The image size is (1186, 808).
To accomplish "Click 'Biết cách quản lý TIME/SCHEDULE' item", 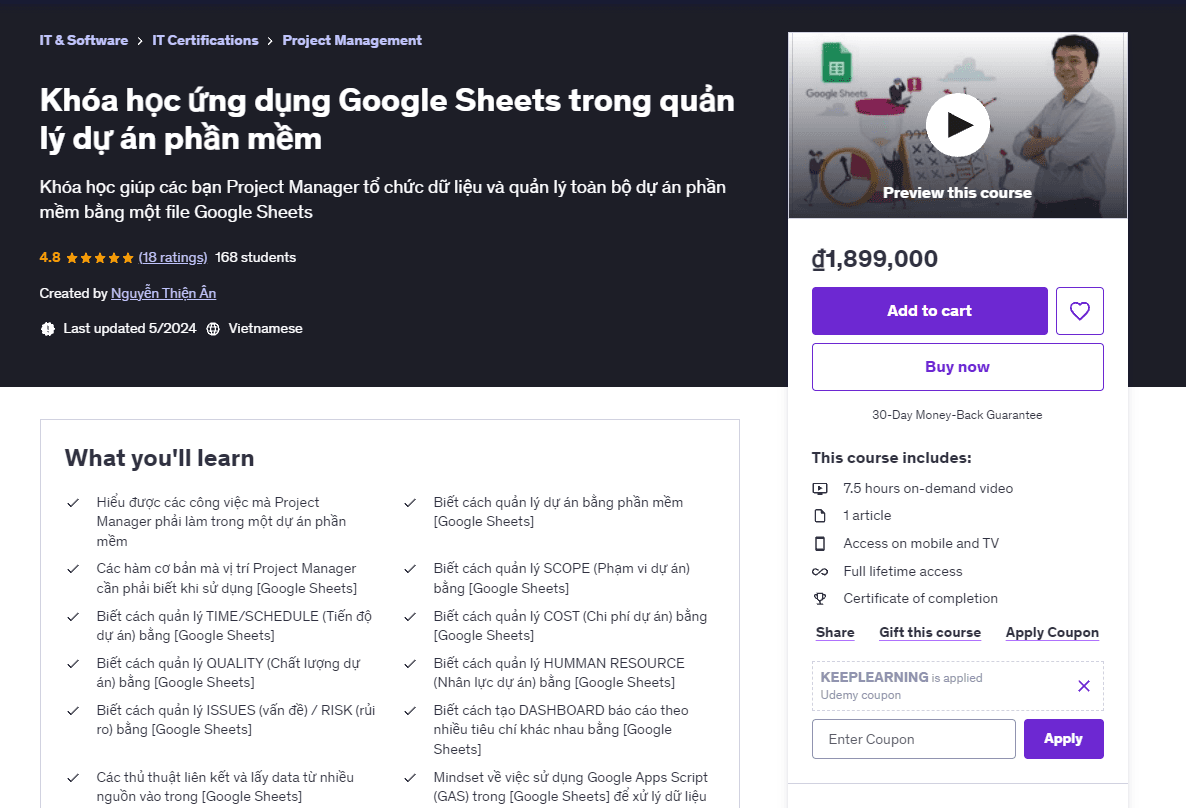I will click(234, 626).
